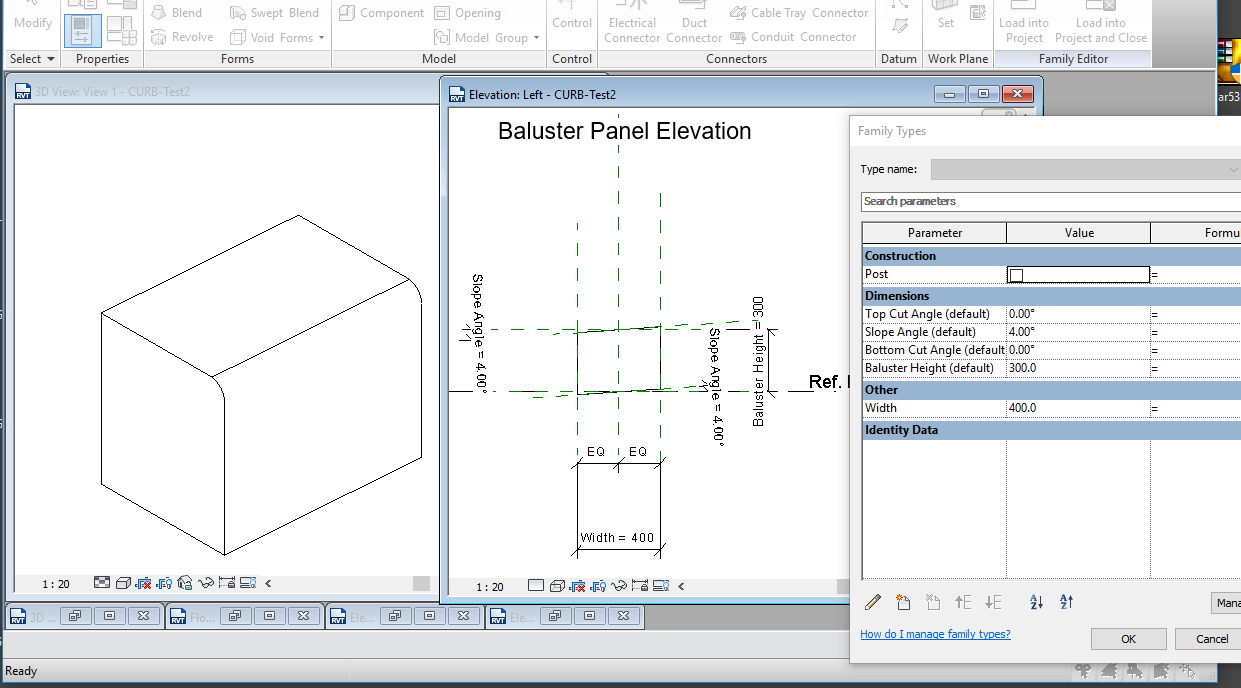Click the 1 : 20 scale in Elevation view
The image size is (1241, 688).
pyautogui.click(x=490, y=587)
